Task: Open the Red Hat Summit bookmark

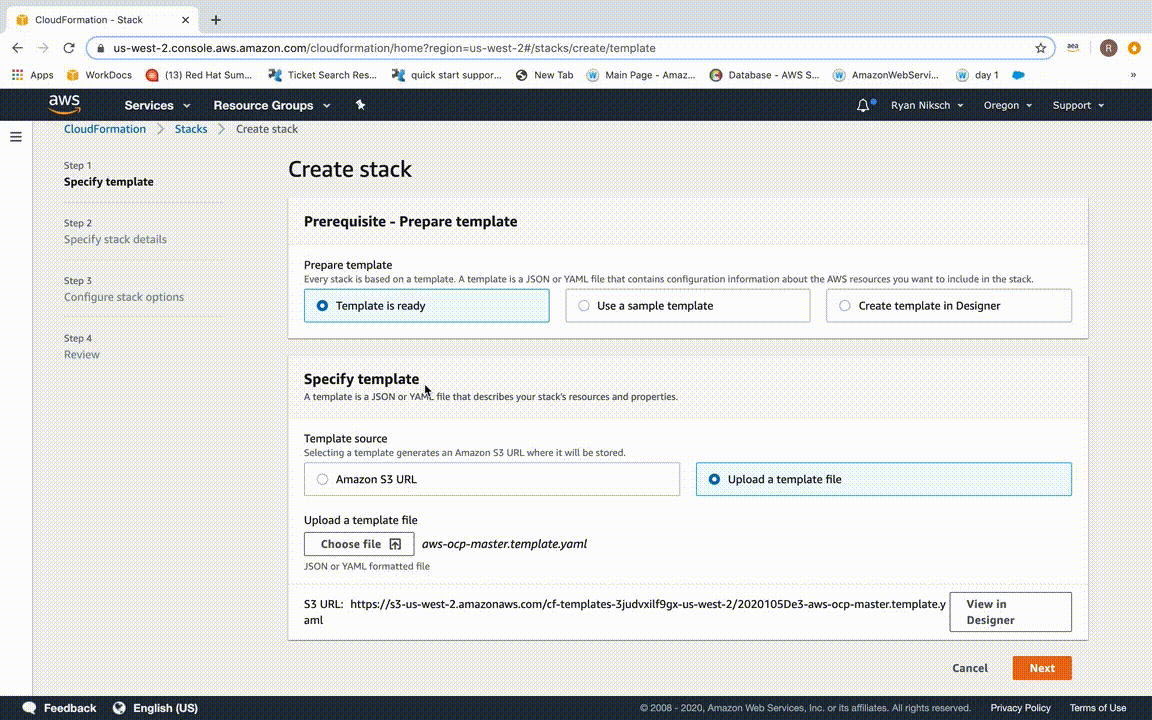Action: tap(198, 75)
